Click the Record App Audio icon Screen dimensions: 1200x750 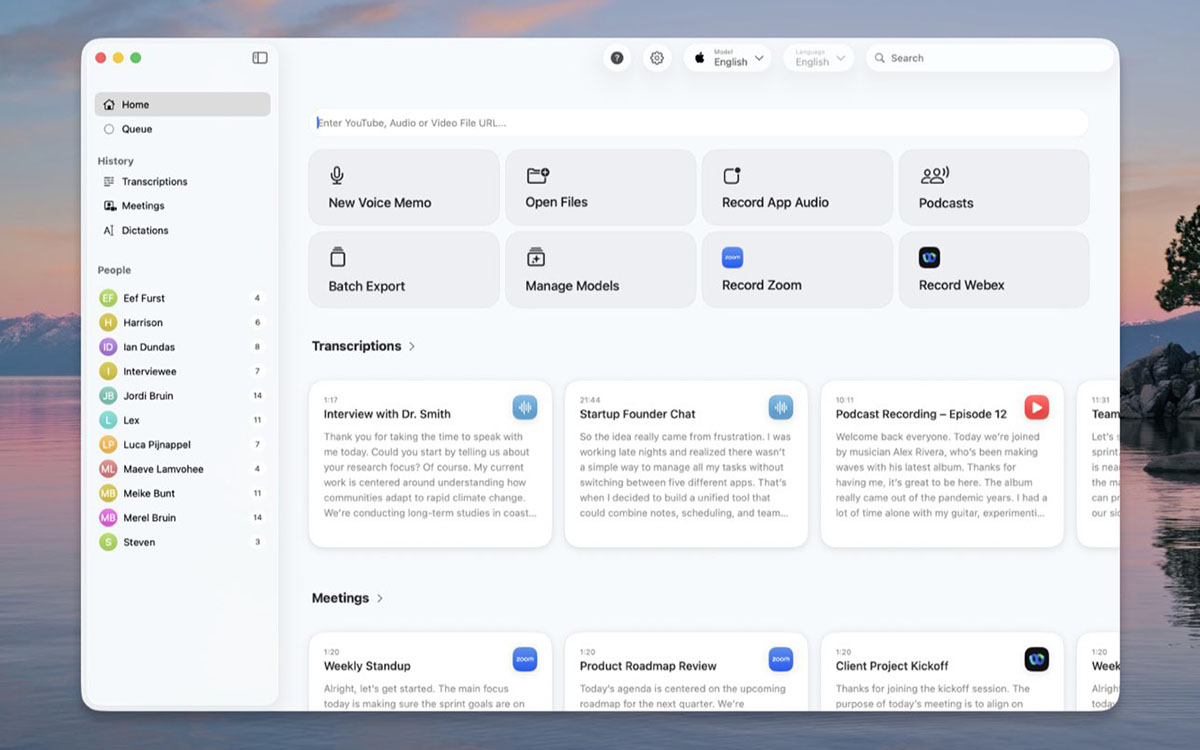(x=732, y=176)
